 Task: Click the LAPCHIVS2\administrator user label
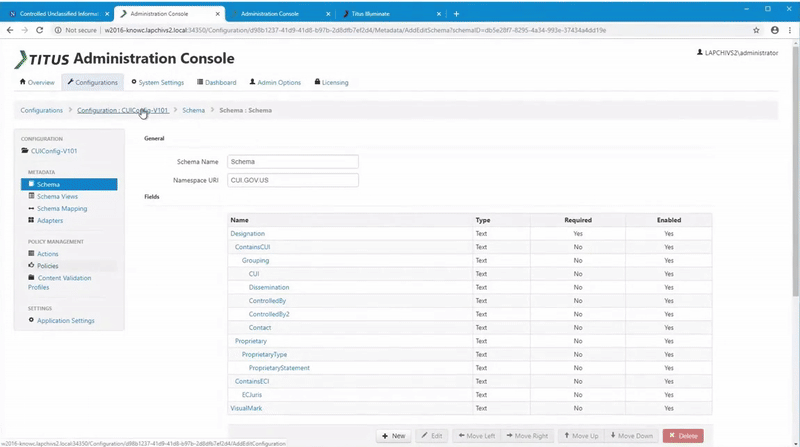pos(738,53)
